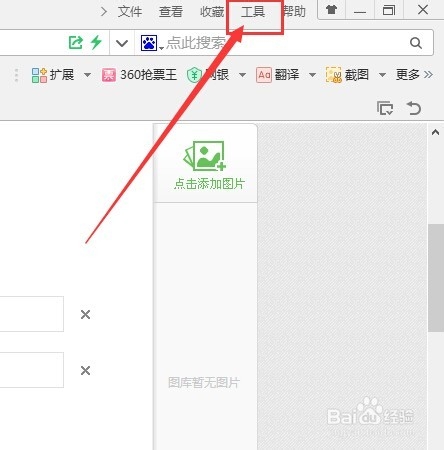The height and width of the screenshot is (450, 444).
Task: Open the 文件 menu
Action: tap(130, 12)
